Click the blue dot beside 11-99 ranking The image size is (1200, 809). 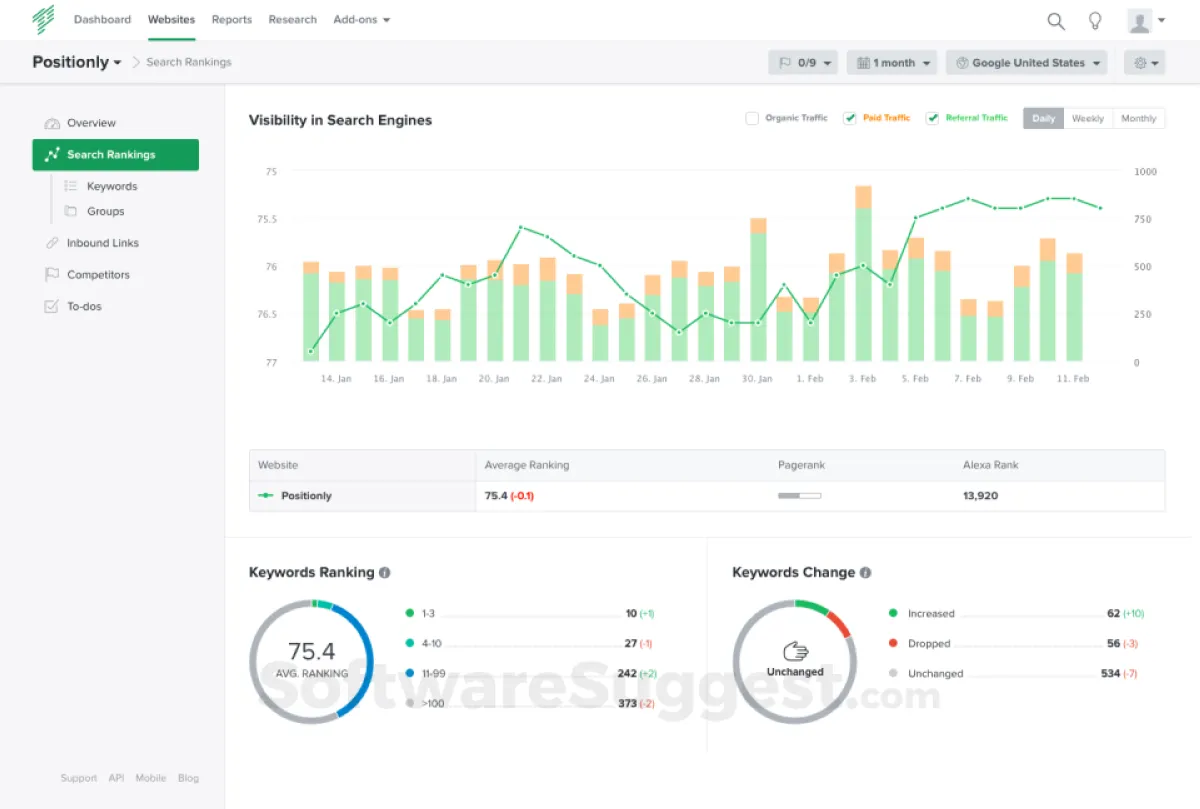click(x=410, y=673)
